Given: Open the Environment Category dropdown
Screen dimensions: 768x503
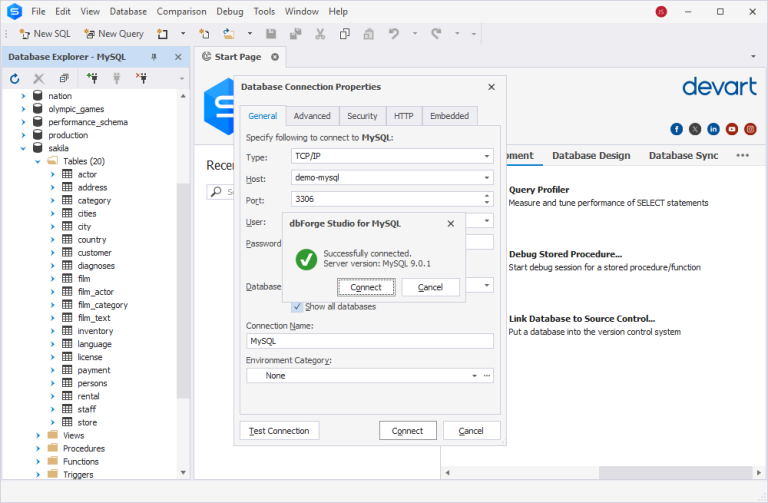Looking at the screenshot, I should tap(475, 376).
